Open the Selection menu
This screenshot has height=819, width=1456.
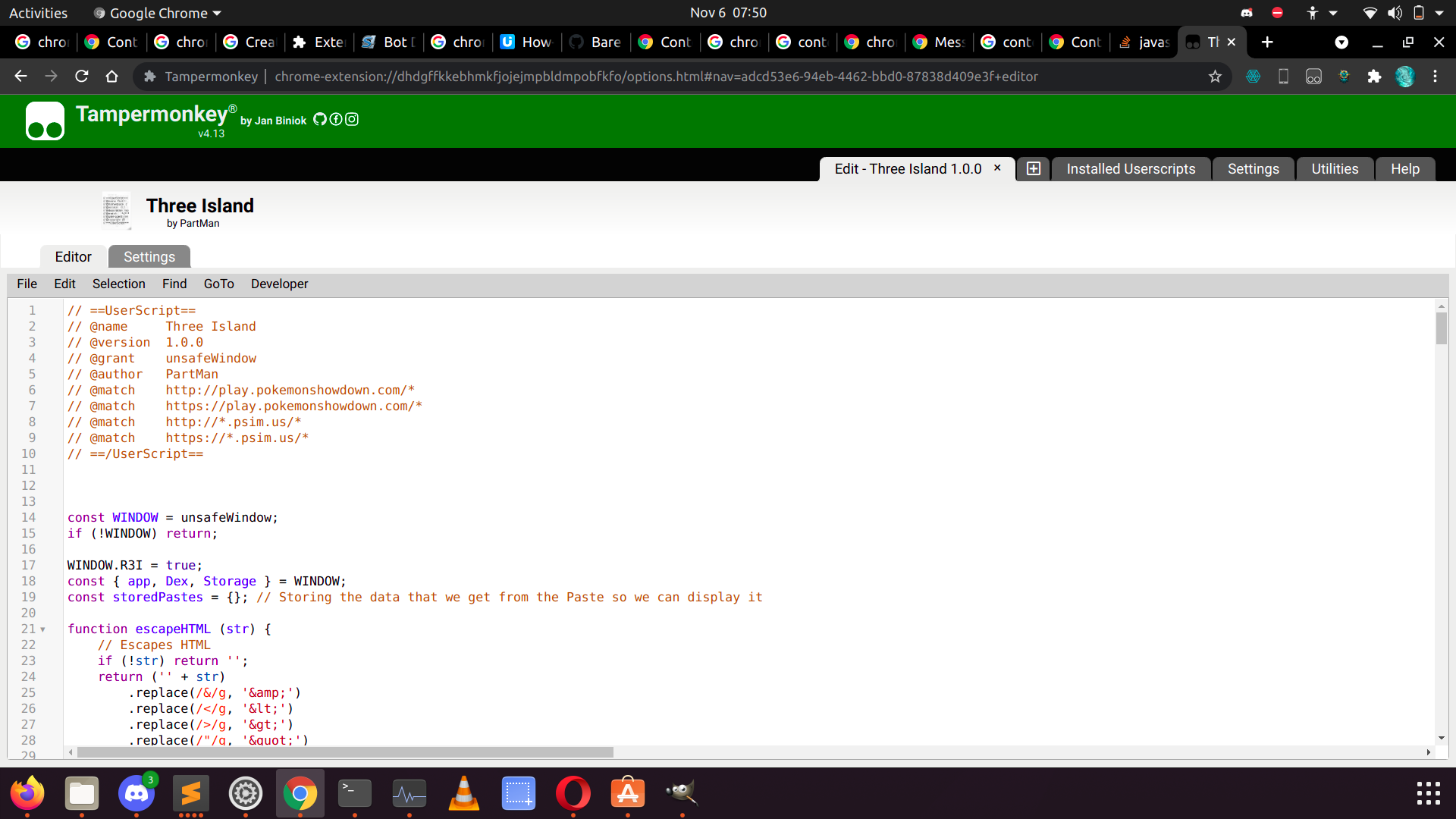[119, 284]
